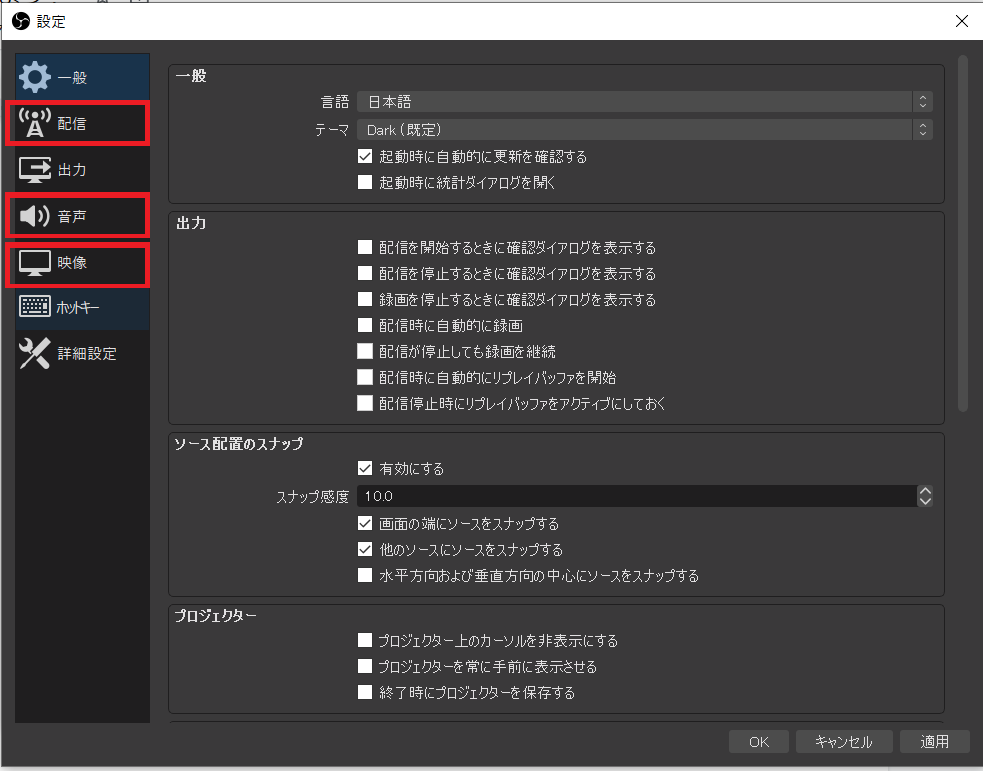Uncheck 他のソースにソースをスナップする
Screen dimensions: 983x771
(x=365, y=549)
